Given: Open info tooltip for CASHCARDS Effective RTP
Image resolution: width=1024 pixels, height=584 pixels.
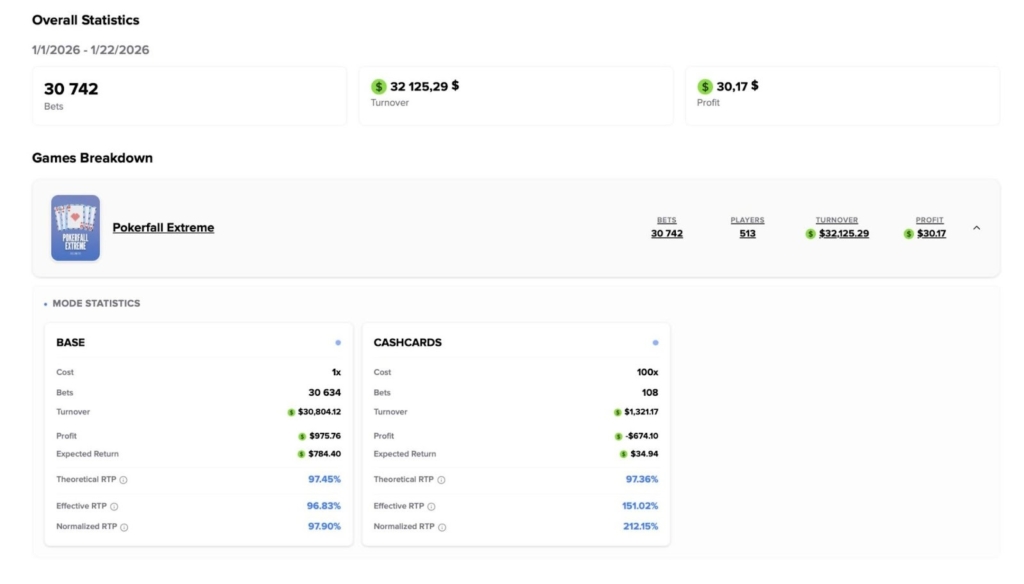Looking at the screenshot, I should (x=432, y=507).
